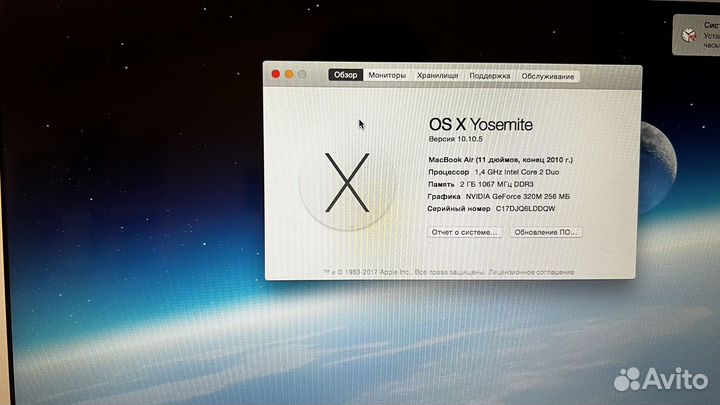This screenshot has height=405, width=720.
Task: Open the Обслуживание tab
Action: (x=548, y=76)
